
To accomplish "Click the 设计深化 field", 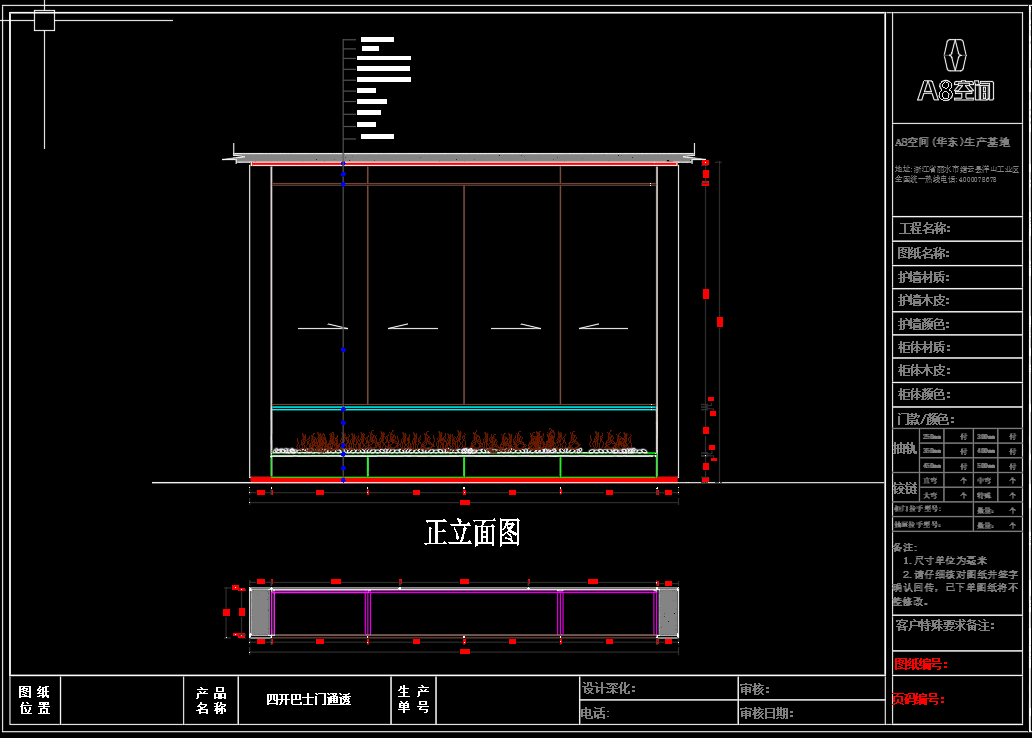I will (x=609, y=688).
